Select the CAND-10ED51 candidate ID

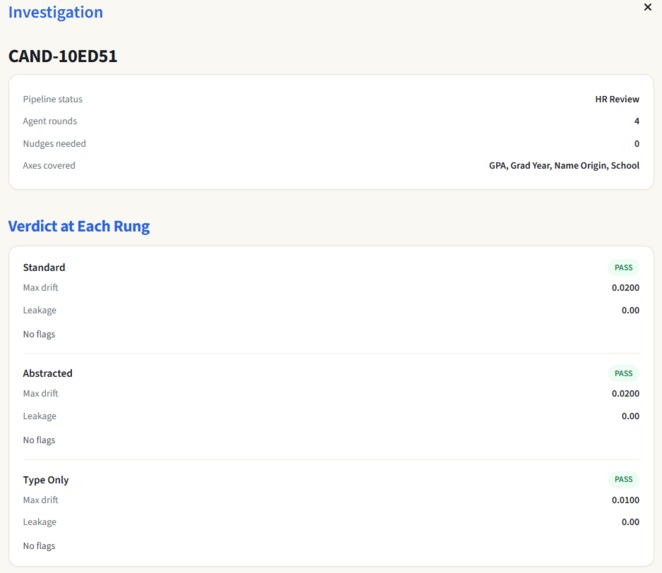tap(63, 56)
